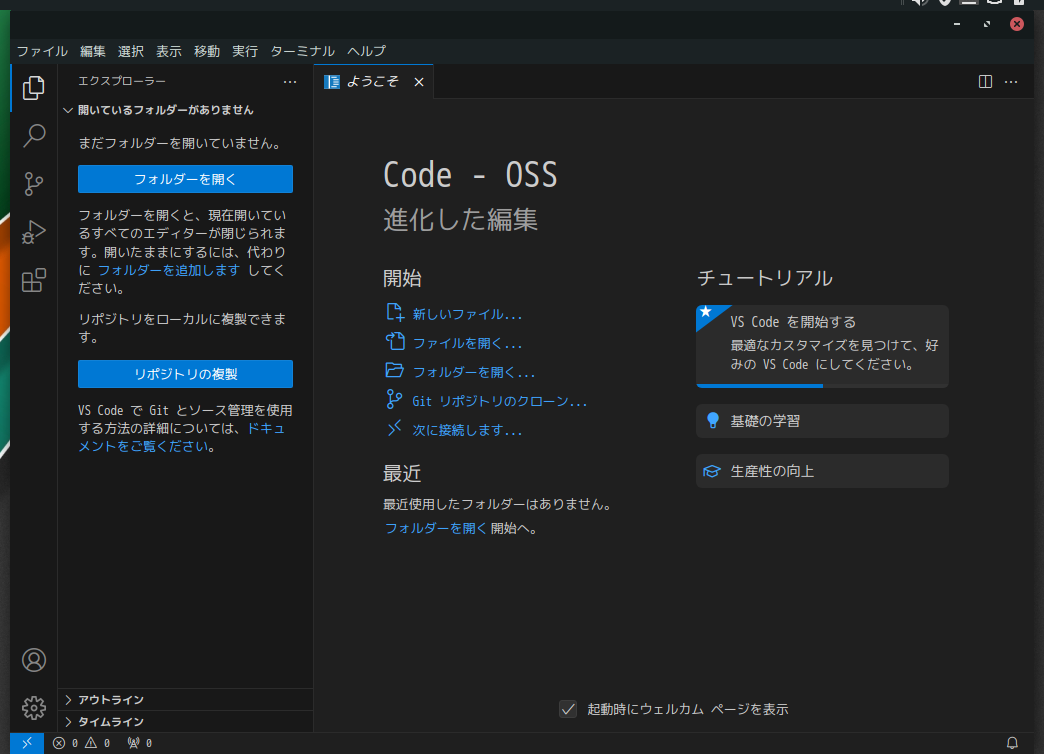Click the folder icon beside フォルダーを開く
Viewport: 1044px width, 754px height.
click(x=395, y=370)
